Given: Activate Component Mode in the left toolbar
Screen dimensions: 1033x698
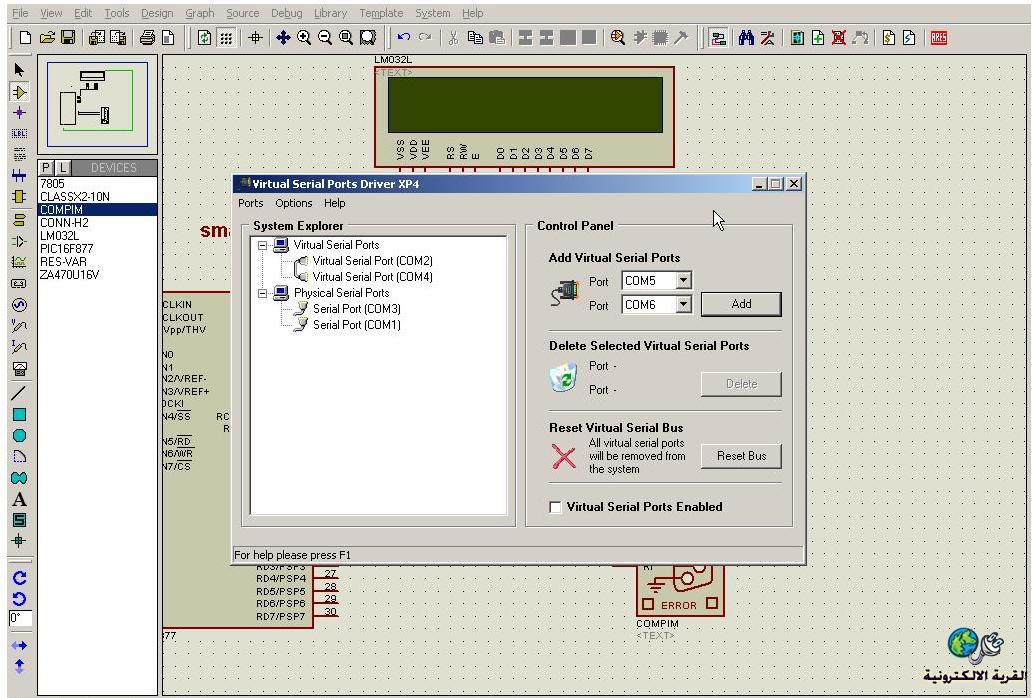Looking at the screenshot, I should (x=19, y=92).
